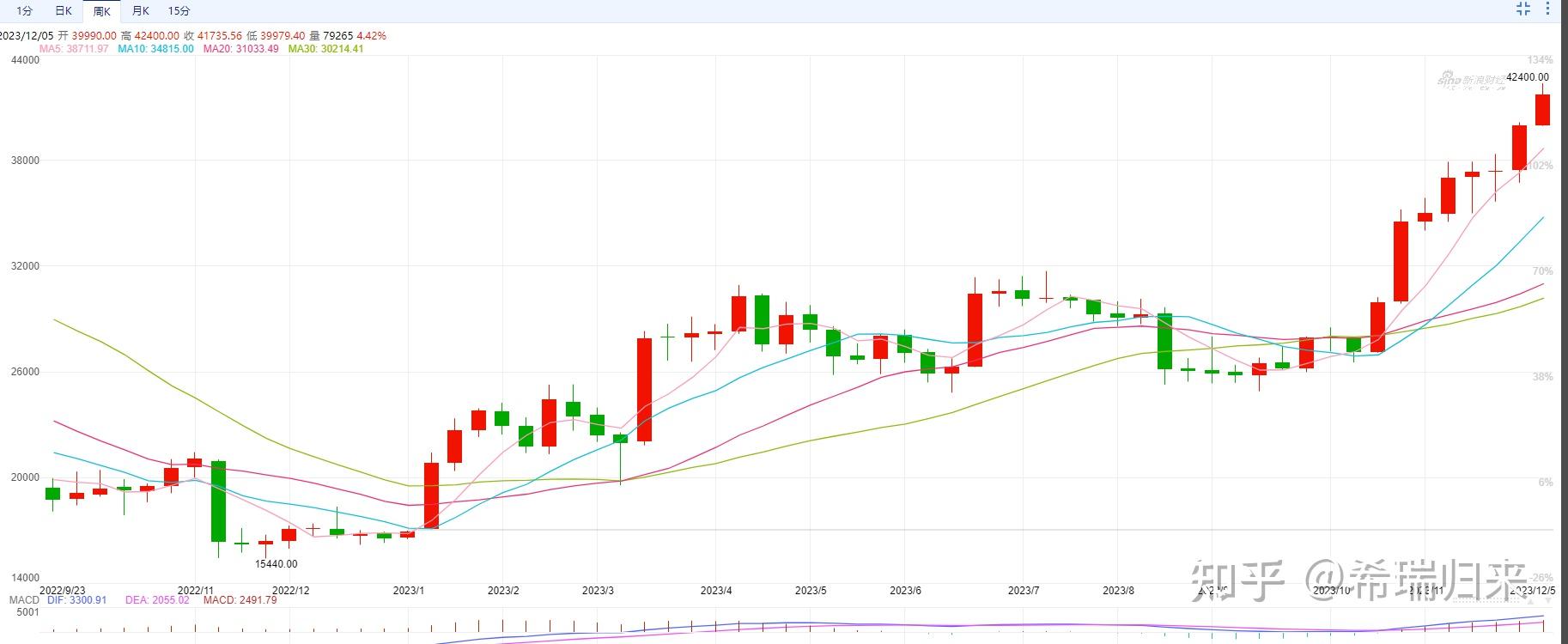Viewport: 1568px width, 644px height.
Task: Click the 4.42% change percentage
Action: tap(371, 36)
